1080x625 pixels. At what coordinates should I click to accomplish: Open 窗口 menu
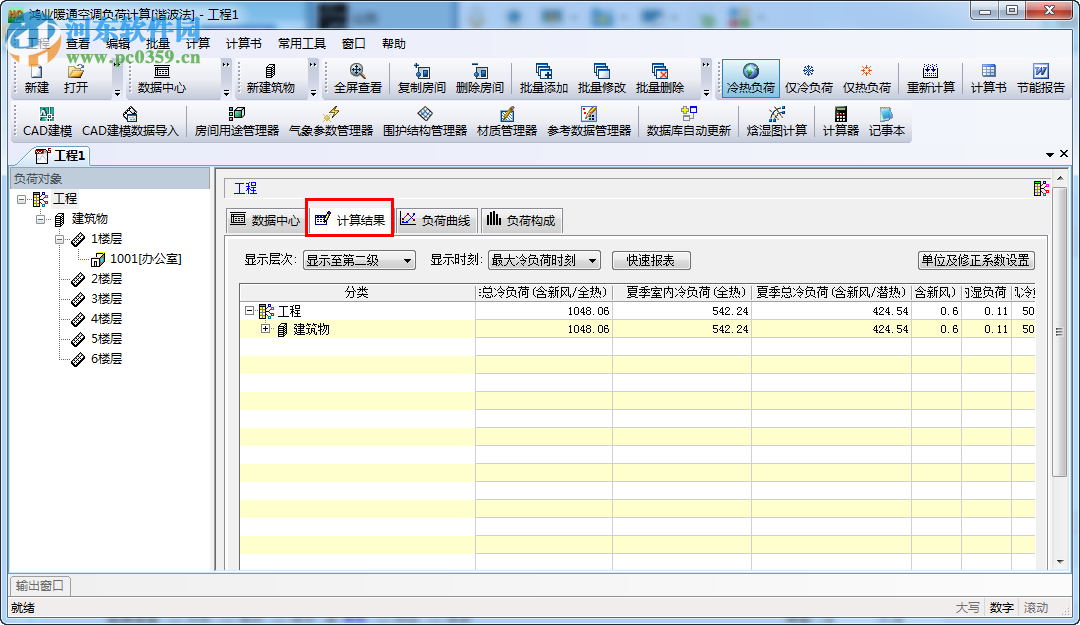(x=353, y=43)
